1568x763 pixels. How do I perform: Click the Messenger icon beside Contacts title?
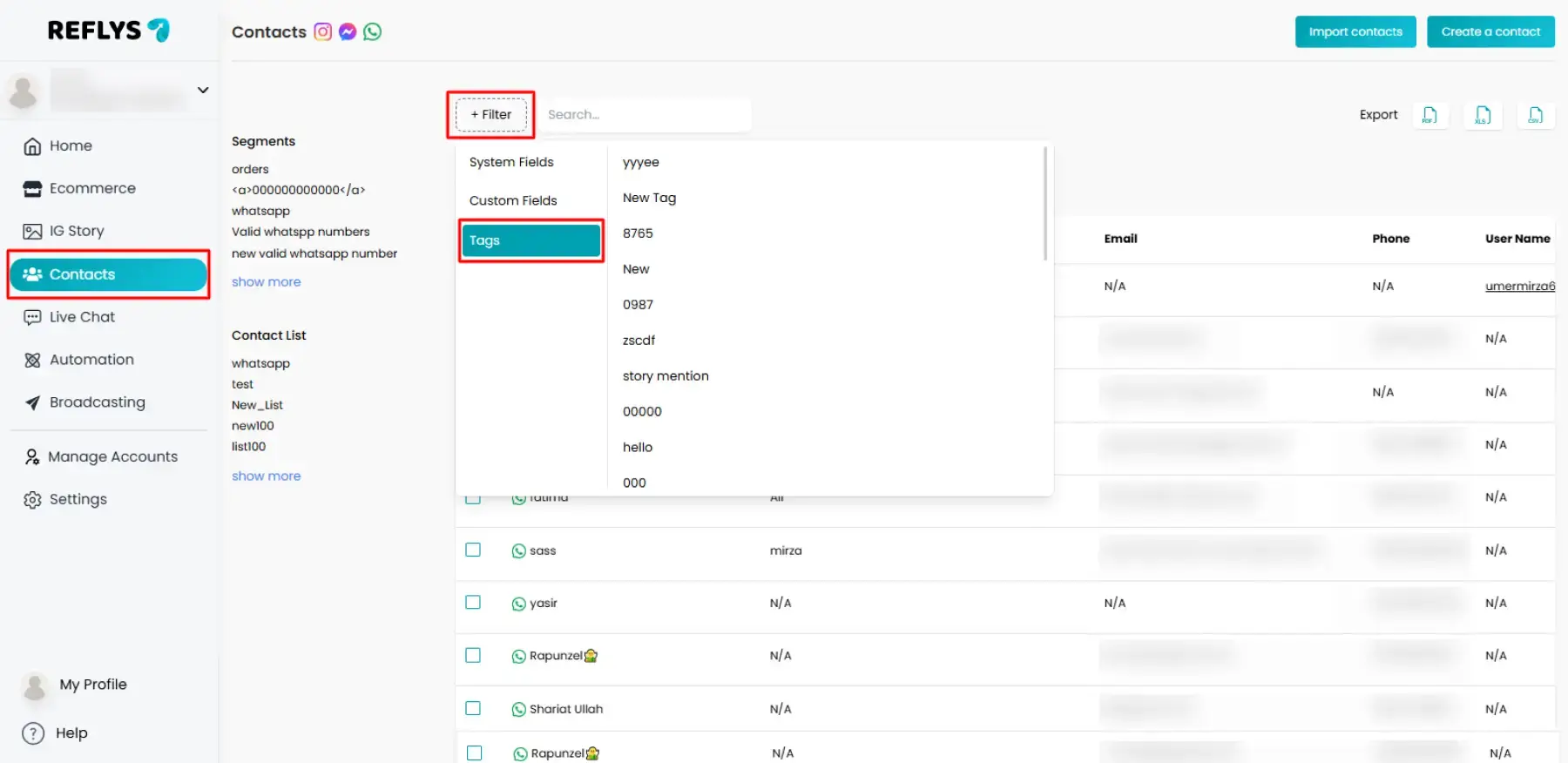coord(348,32)
